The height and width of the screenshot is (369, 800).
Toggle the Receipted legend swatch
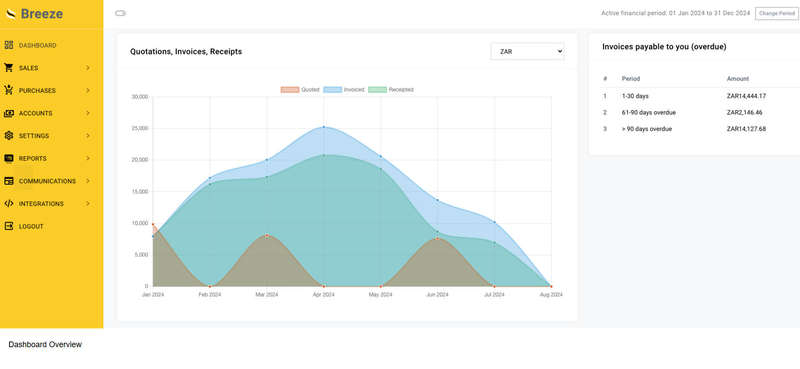pos(377,89)
